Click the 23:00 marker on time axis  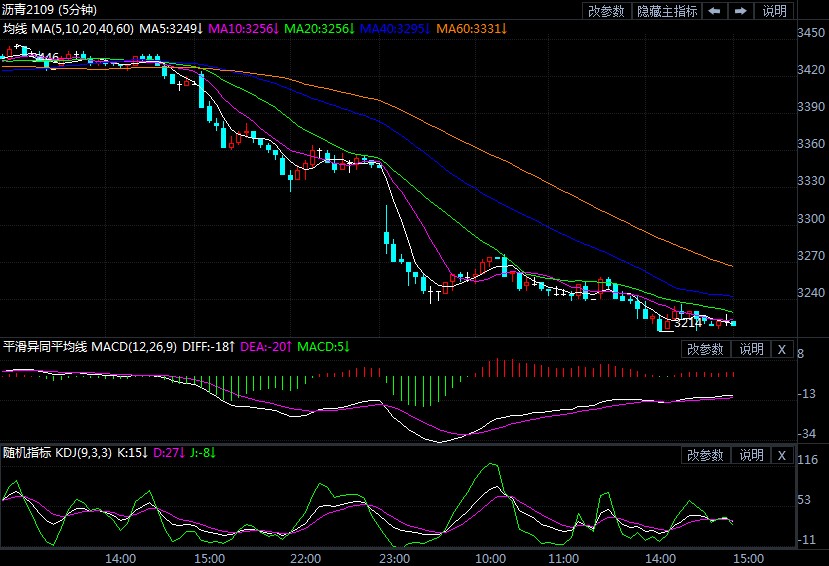(395, 557)
